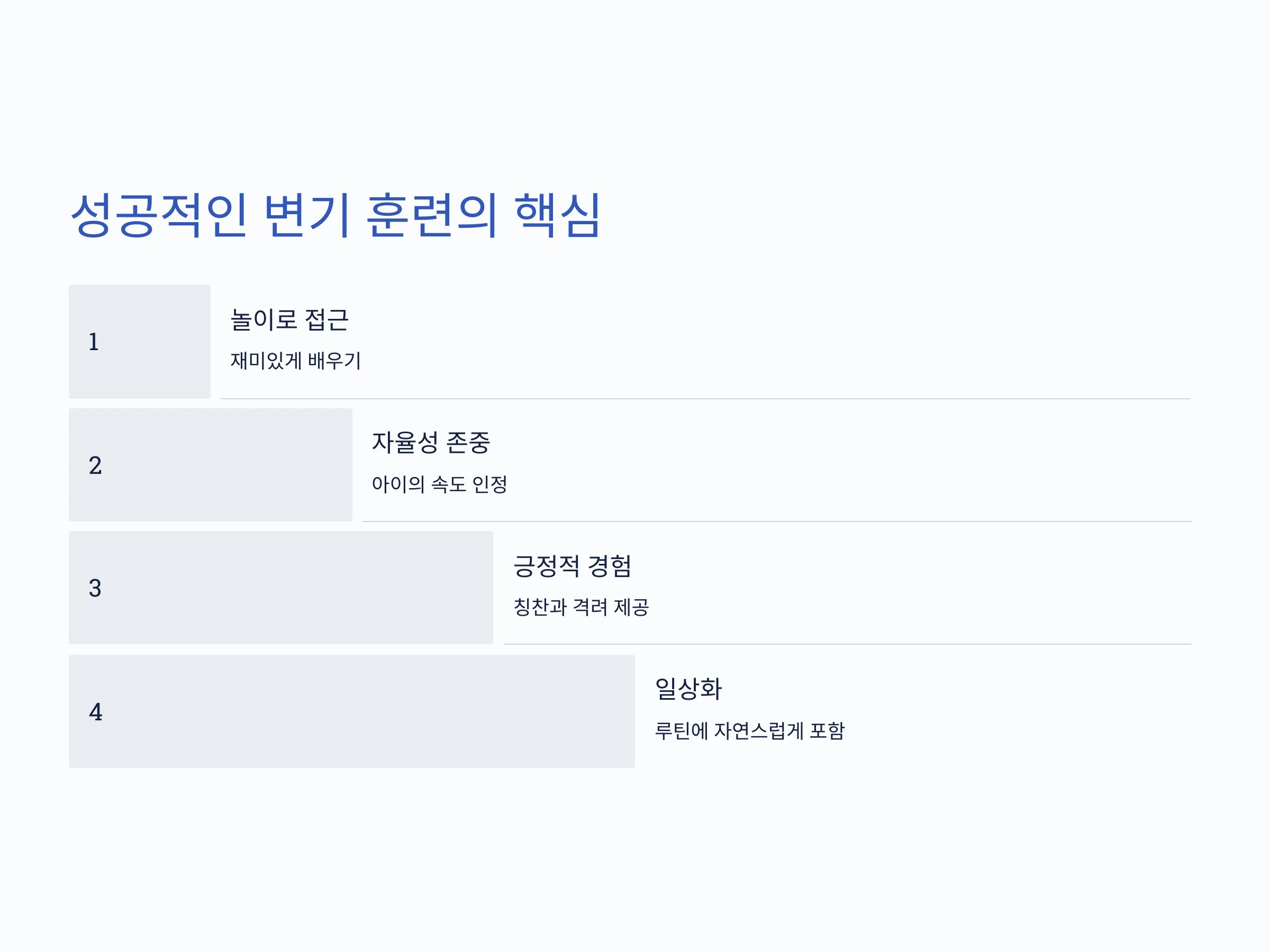Screen dimensions: 1270x952
Task: Click the subtitle 아이의 속도 인정
Action: pos(439,484)
